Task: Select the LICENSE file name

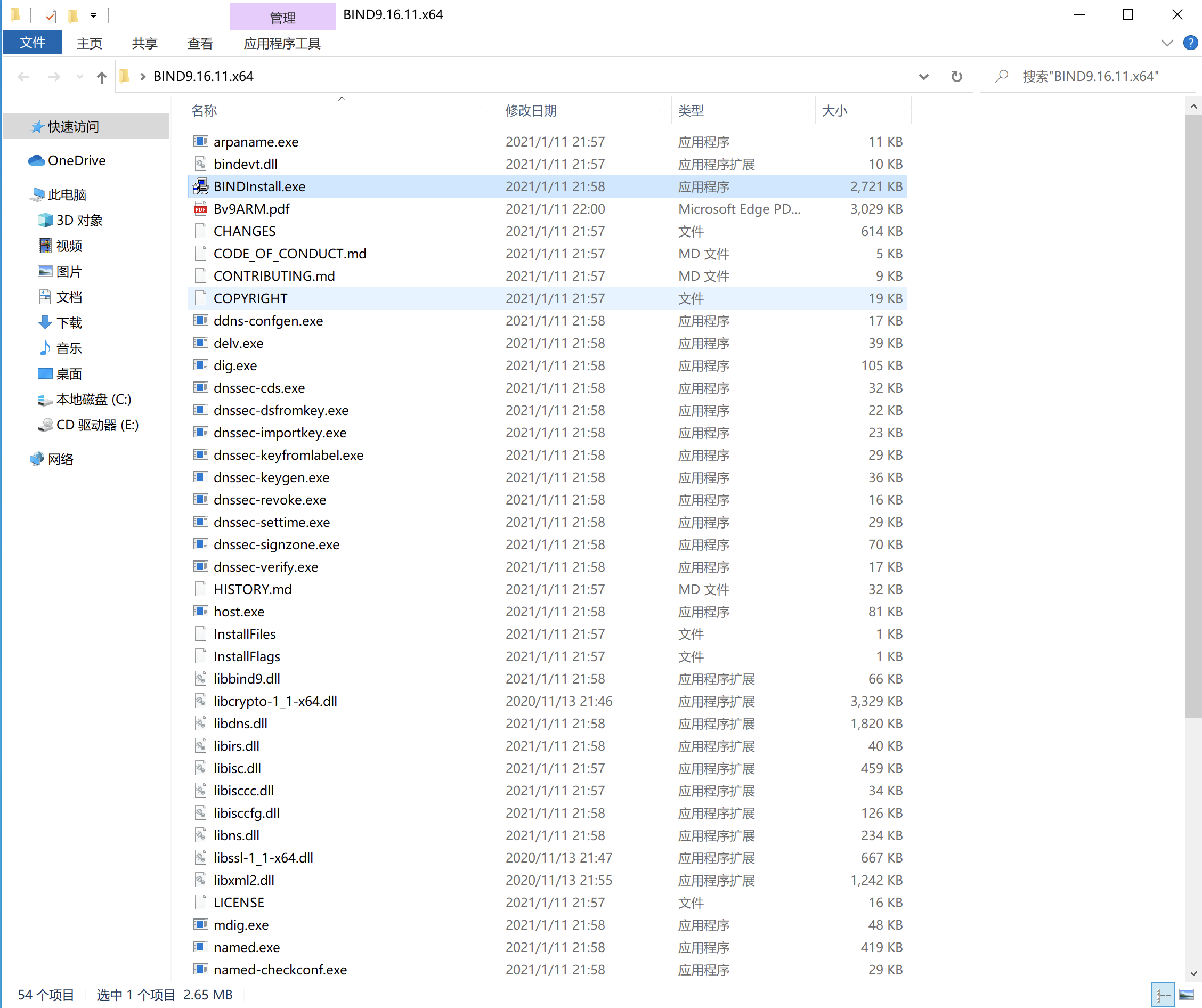Action: [x=239, y=903]
